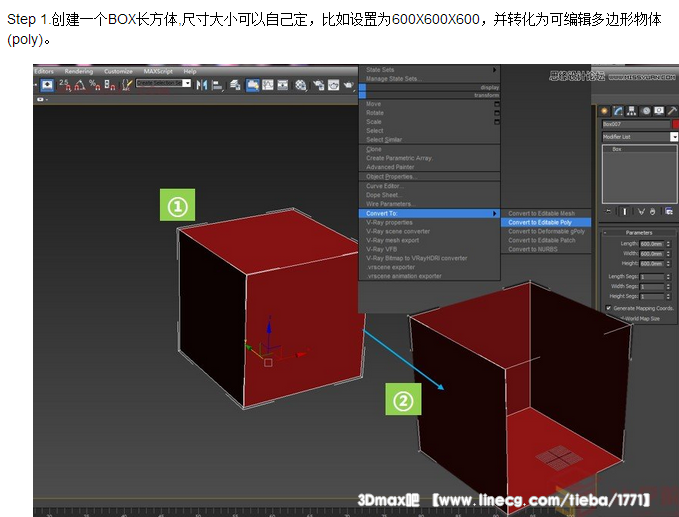
Task: Click the highlighted toolbar button left of the 2.5D snaps icon
Action: pyautogui.click(x=47, y=85)
